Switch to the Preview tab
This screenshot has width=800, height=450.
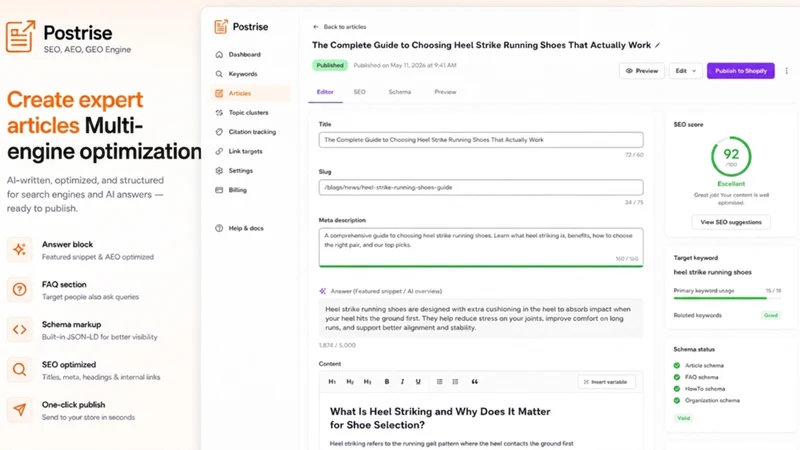pos(445,92)
